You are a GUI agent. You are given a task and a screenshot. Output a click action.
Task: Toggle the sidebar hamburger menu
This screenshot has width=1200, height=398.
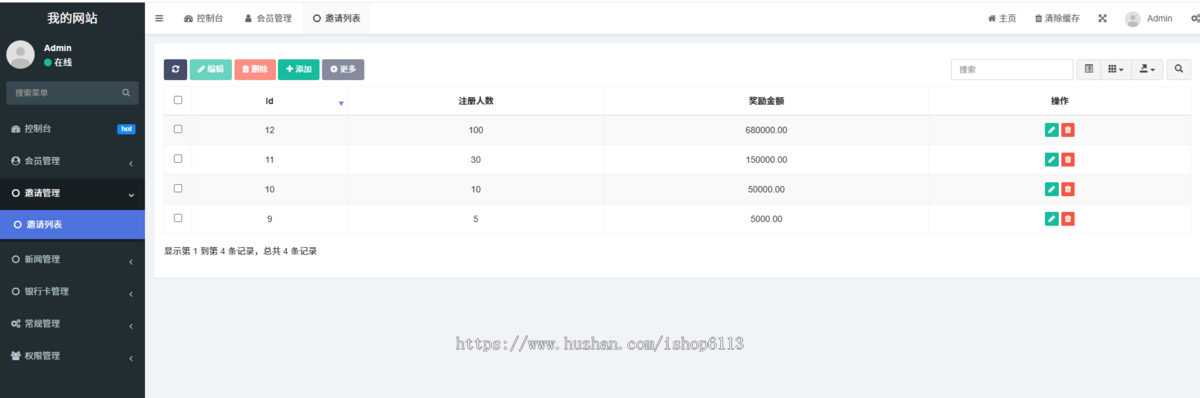coord(159,18)
